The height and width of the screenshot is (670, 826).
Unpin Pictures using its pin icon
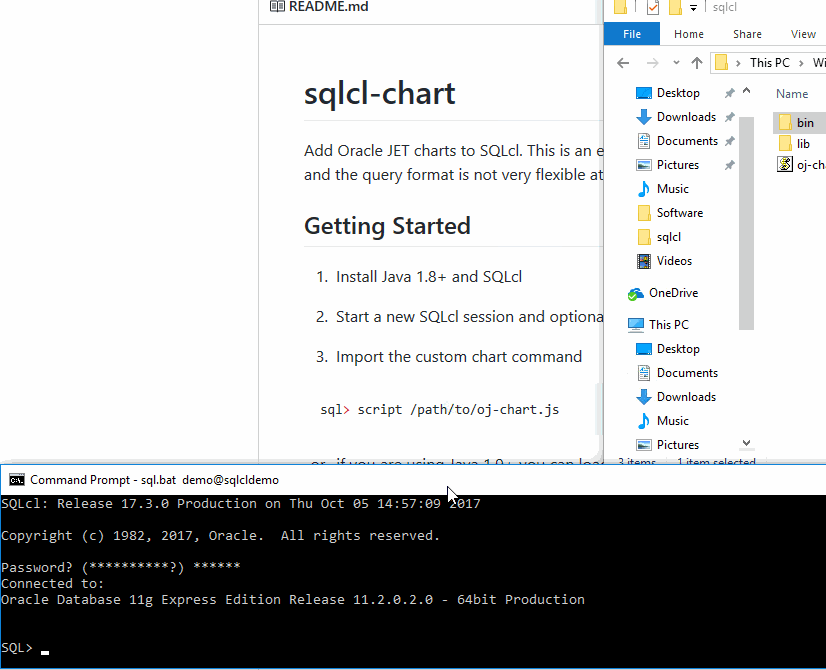pyautogui.click(x=730, y=165)
